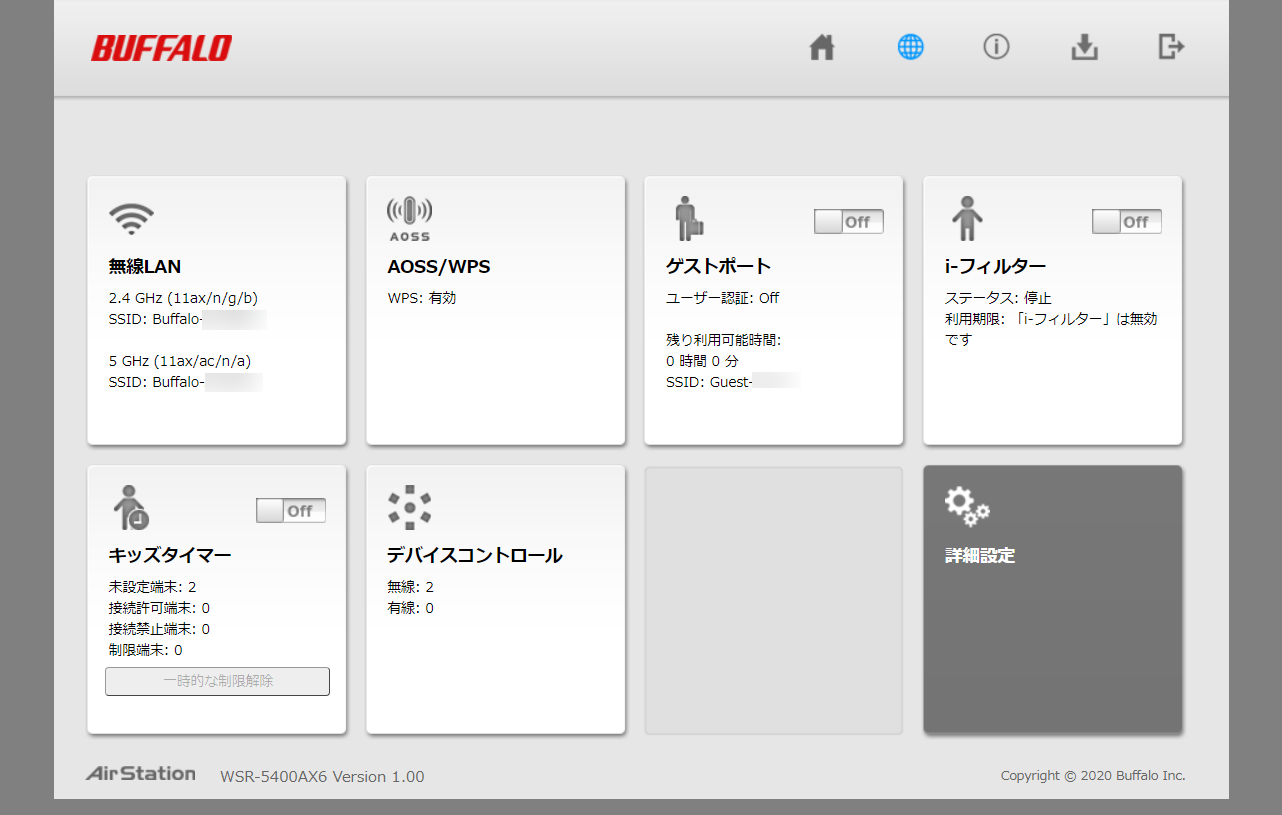Viewport: 1282px width, 815px height.
Task: Click the ステータス: 停止 text
Action: tap(998, 298)
